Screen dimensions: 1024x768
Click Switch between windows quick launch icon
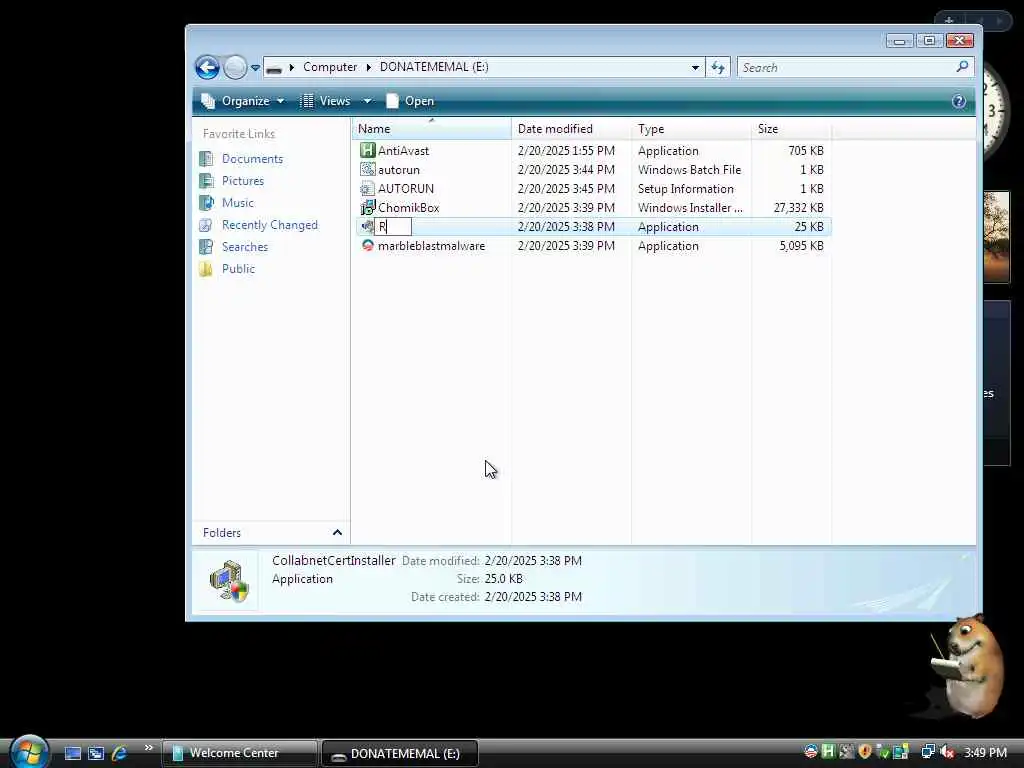click(96, 753)
